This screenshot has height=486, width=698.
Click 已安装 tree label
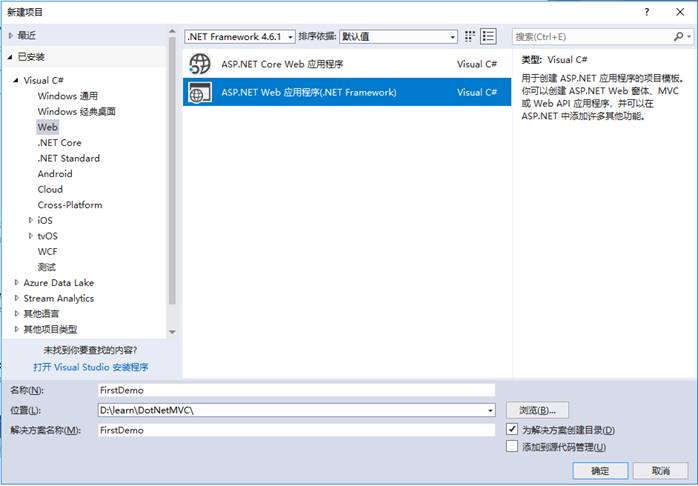pyautogui.click(x=31, y=57)
